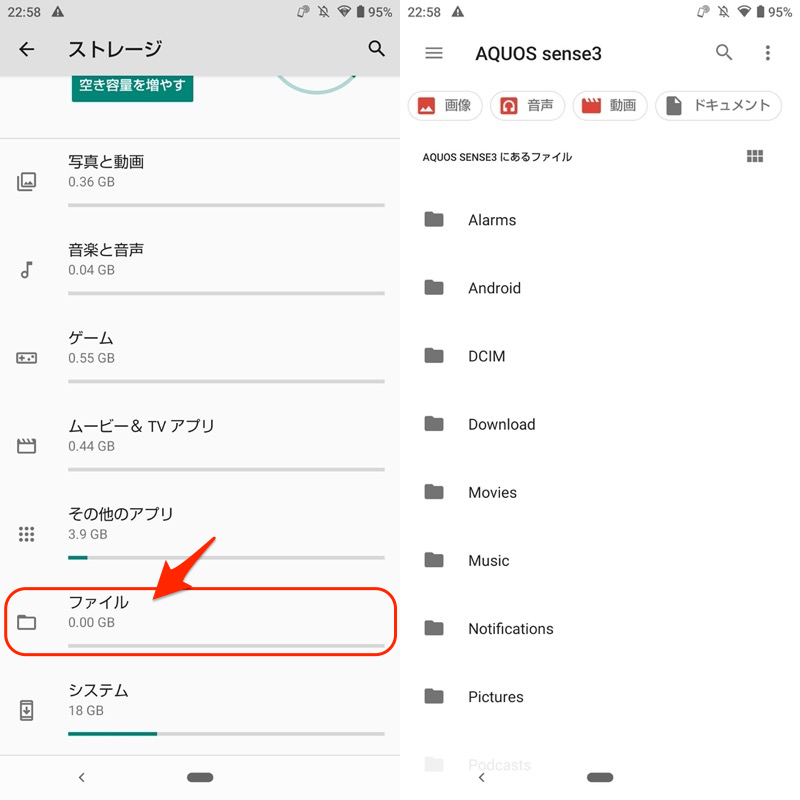The image size is (800, 800).
Task: Click the システム storage usage bar
Action: click(x=226, y=733)
